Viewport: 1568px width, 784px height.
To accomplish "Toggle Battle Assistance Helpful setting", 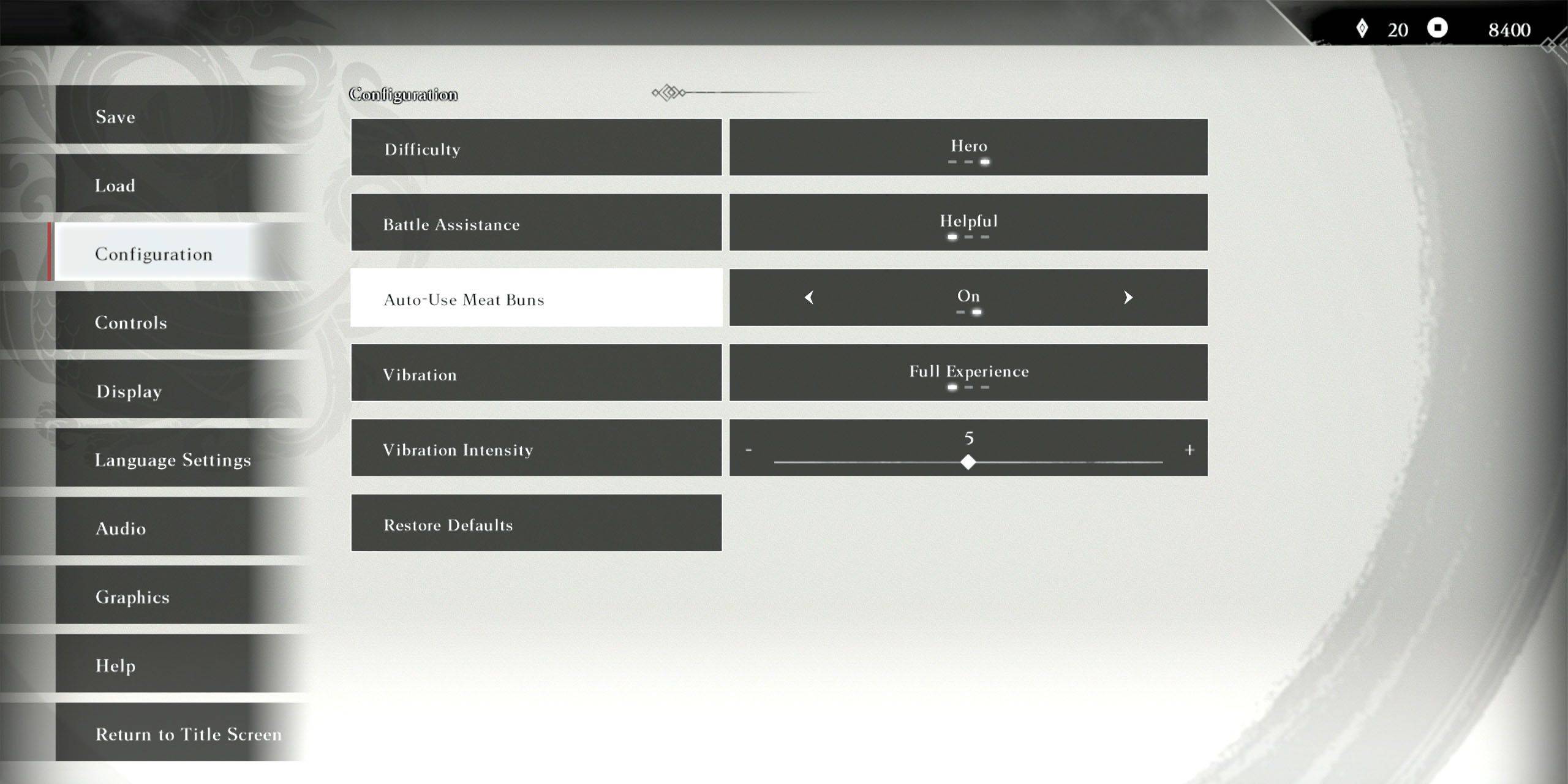I will (967, 222).
